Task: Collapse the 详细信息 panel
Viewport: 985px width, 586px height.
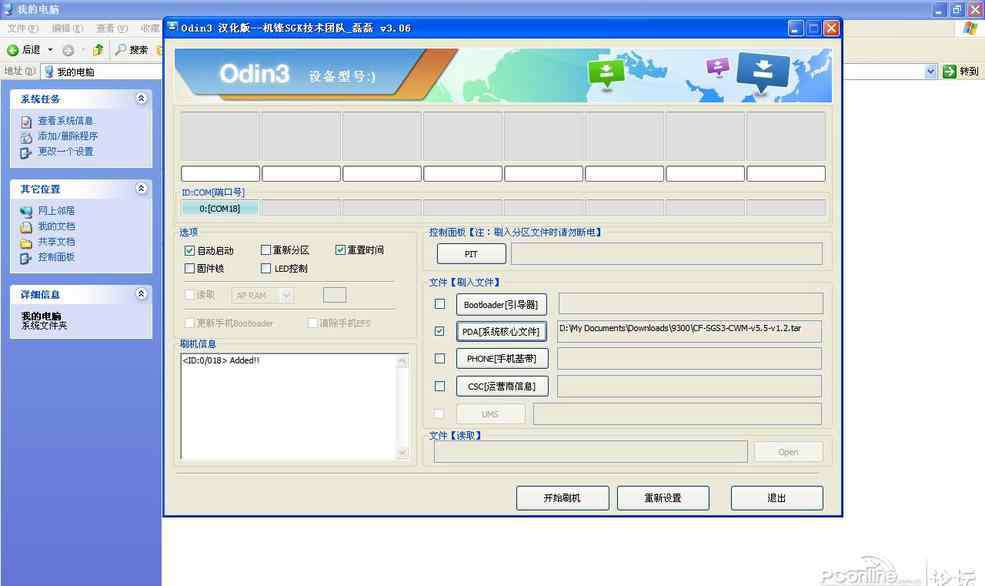Action: (x=141, y=294)
